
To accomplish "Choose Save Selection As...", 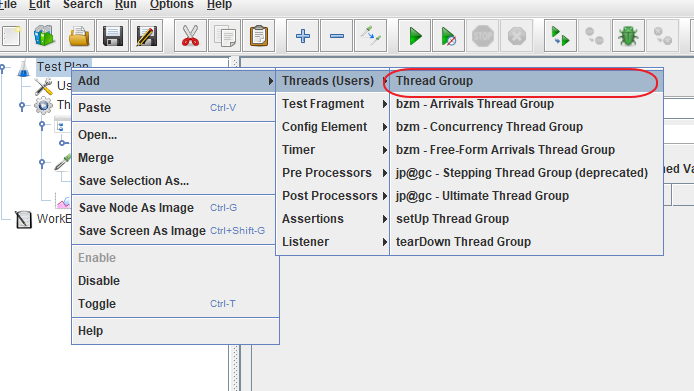I will coord(175,181).
